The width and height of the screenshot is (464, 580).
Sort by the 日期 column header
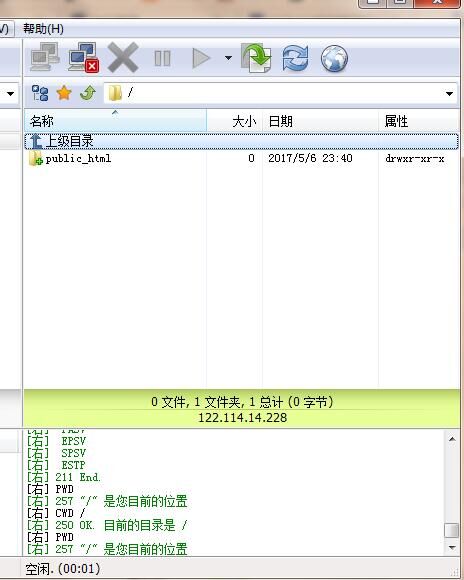(x=320, y=121)
